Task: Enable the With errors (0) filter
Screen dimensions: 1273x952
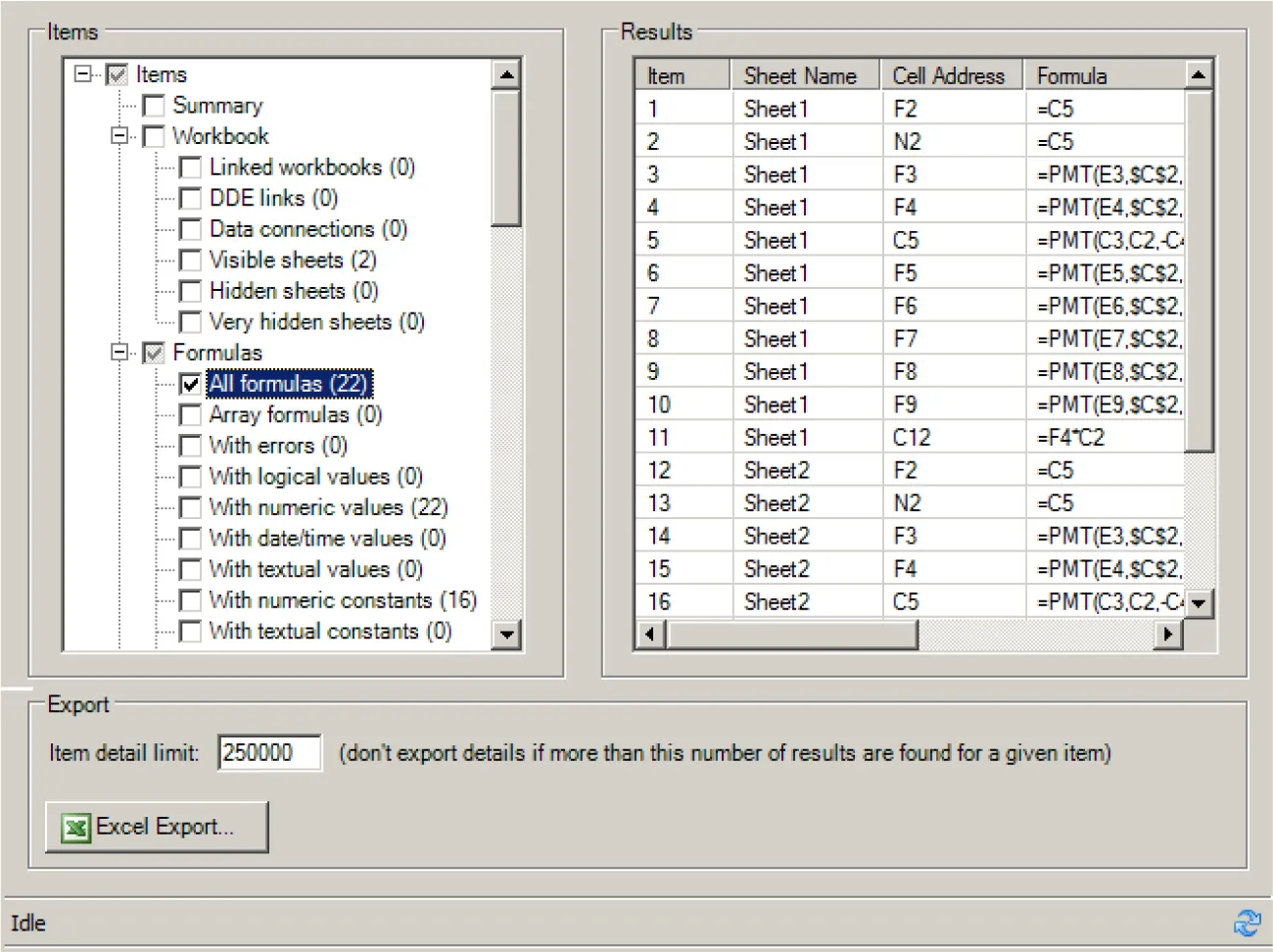Action: click(x=190, y=446)
